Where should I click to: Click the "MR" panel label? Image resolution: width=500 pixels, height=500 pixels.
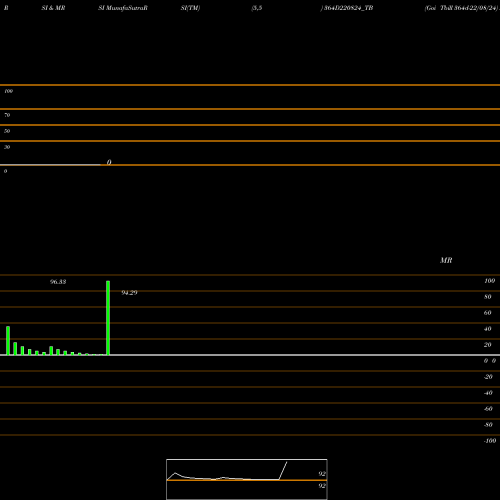click(446, 260)
